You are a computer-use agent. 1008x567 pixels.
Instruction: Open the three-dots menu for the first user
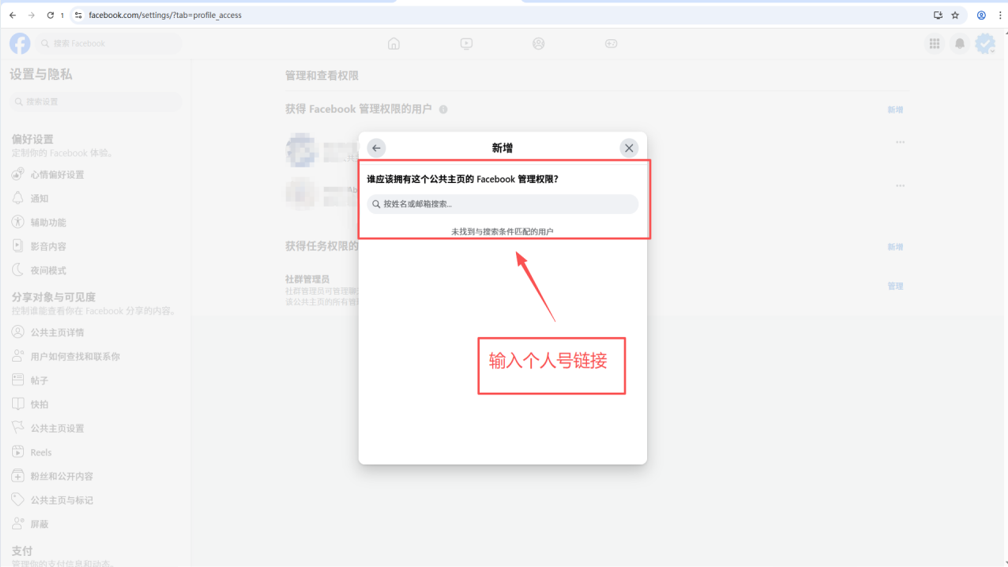900,143
